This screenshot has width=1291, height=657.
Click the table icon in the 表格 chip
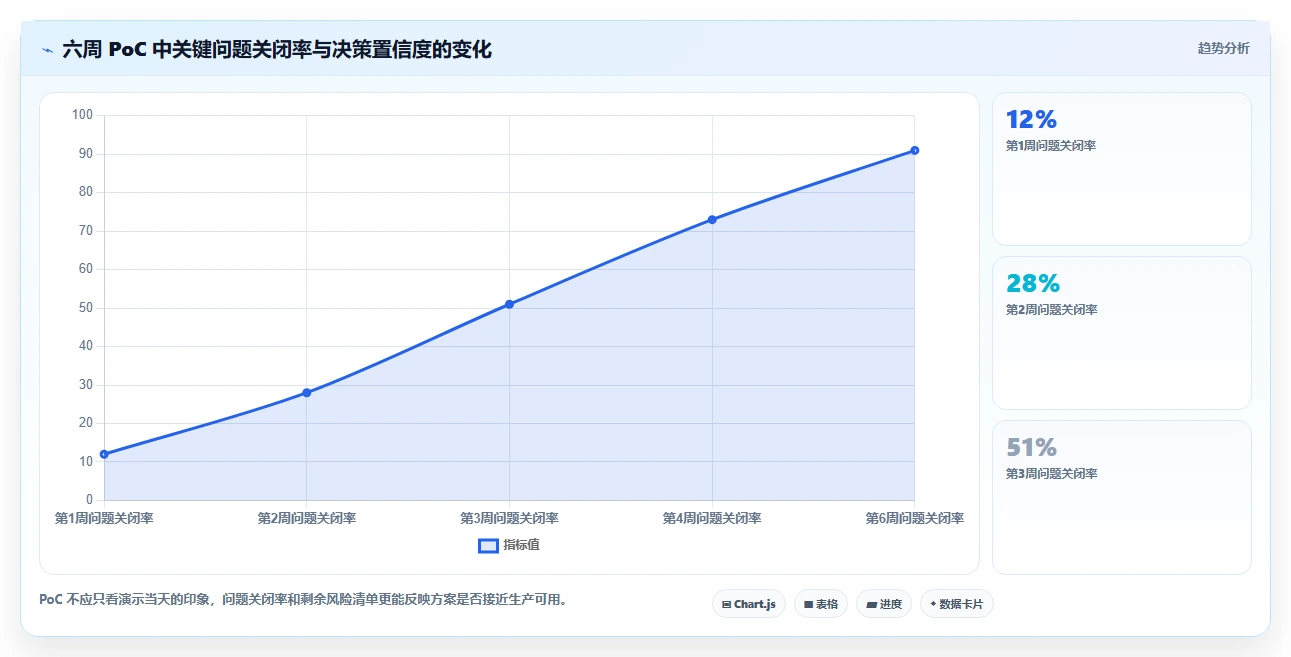click(808, 604)
